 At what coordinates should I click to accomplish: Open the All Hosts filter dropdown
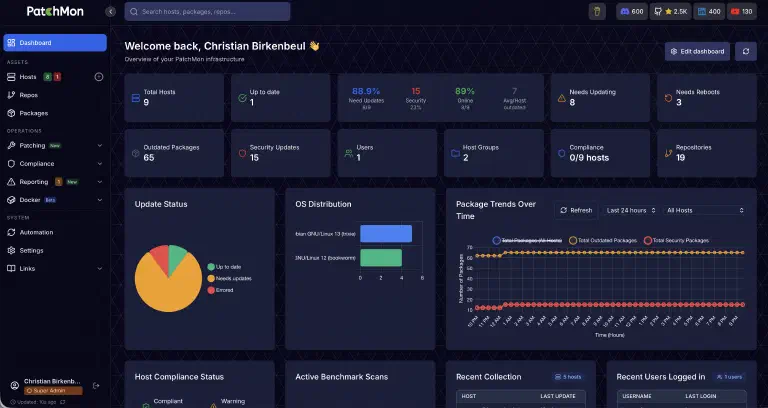705,210
